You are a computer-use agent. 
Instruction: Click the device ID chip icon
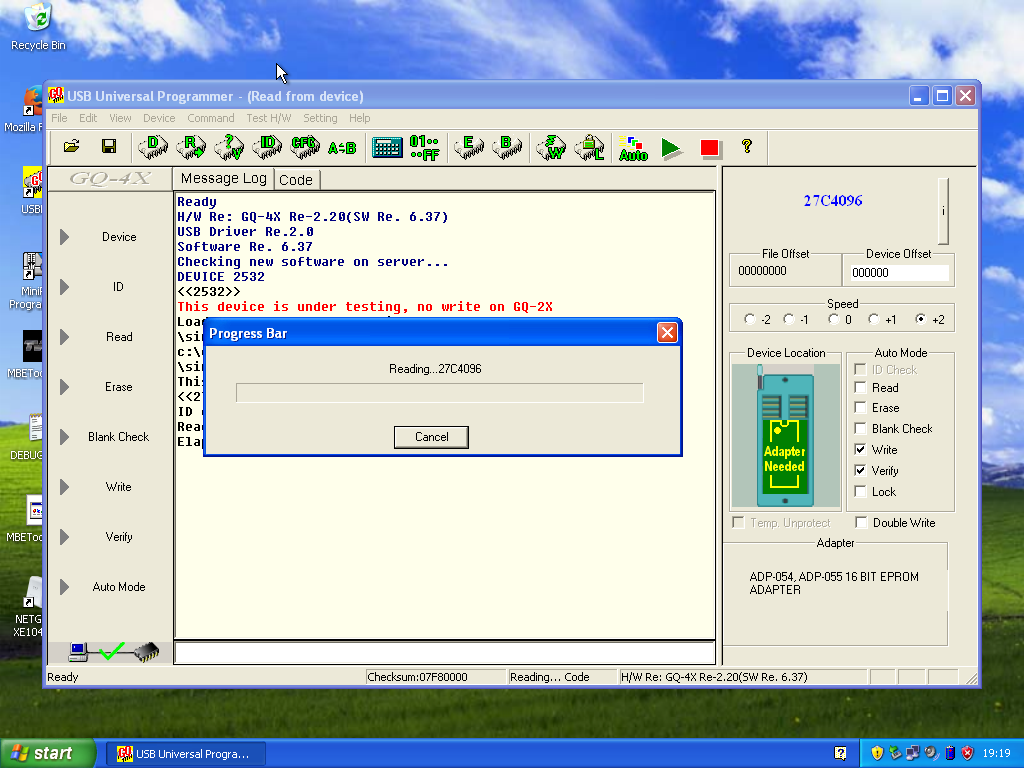tap(267, 147)
